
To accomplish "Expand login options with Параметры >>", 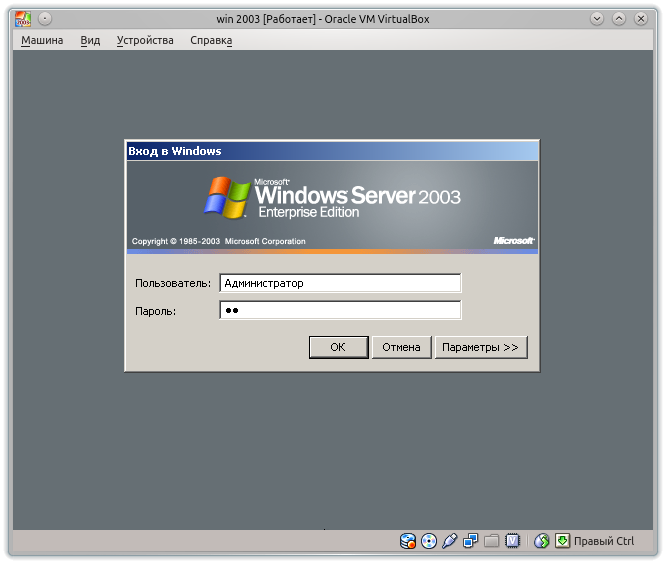I will [x=481, y=347].
